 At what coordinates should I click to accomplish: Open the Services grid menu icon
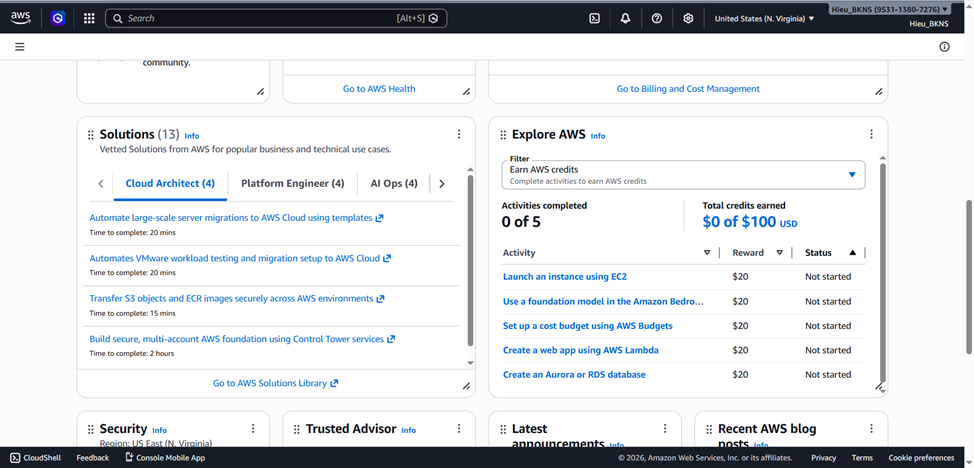(89, 19)
